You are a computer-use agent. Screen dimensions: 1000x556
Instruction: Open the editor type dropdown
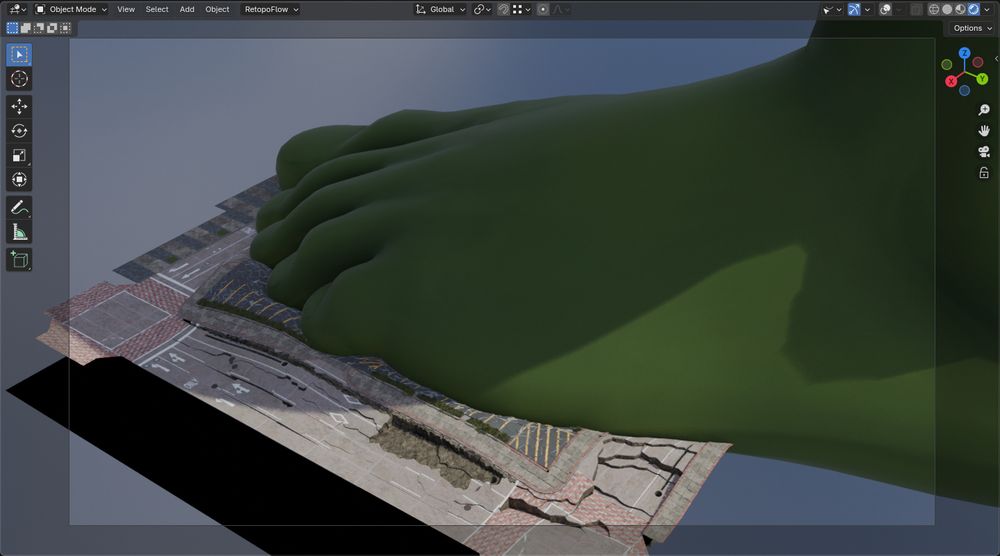17,10
